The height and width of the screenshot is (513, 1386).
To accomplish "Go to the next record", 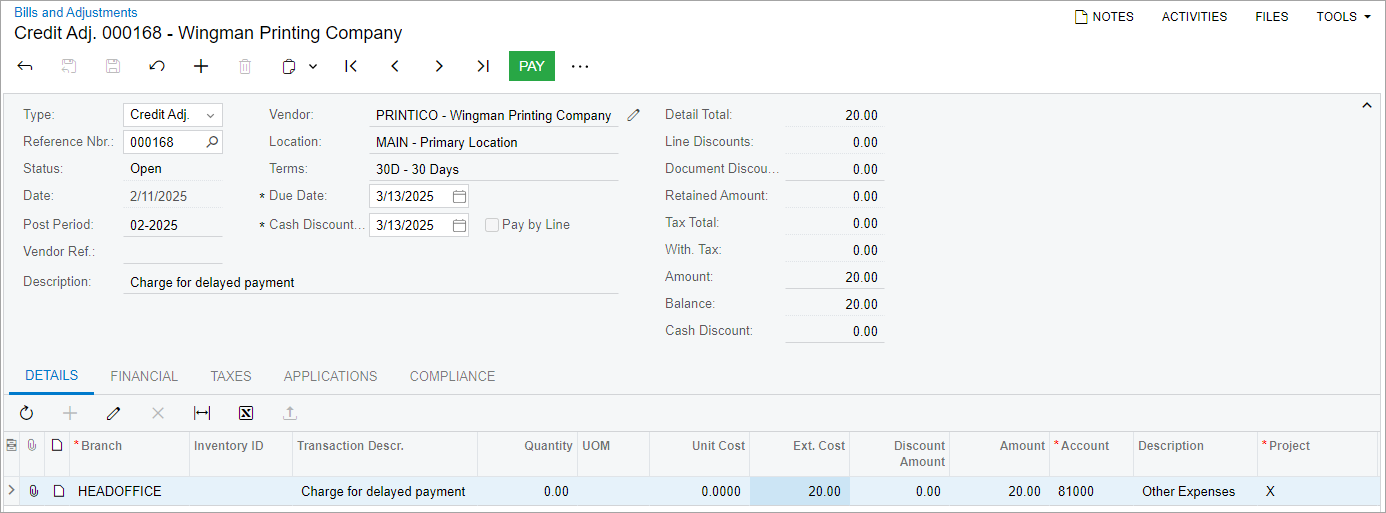I will point(439,66).
